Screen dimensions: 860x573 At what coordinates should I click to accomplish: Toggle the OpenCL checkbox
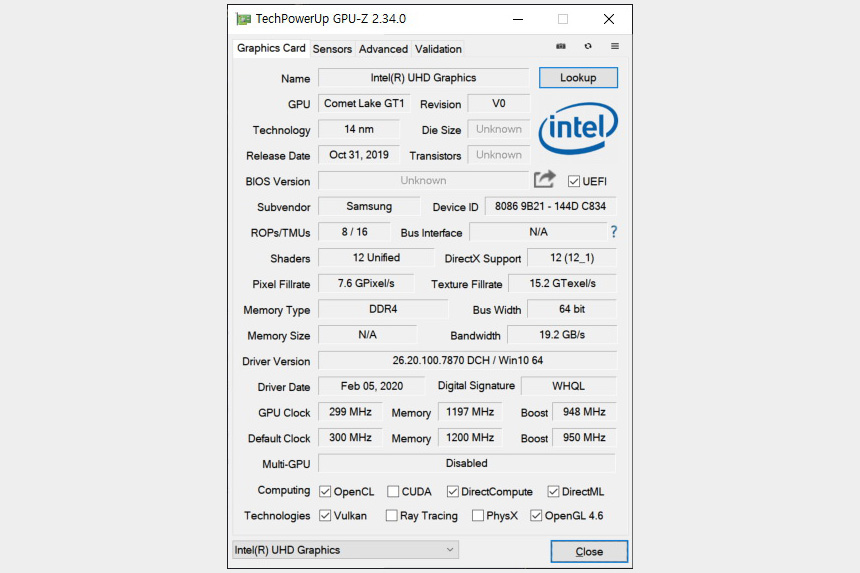point(325,491)
